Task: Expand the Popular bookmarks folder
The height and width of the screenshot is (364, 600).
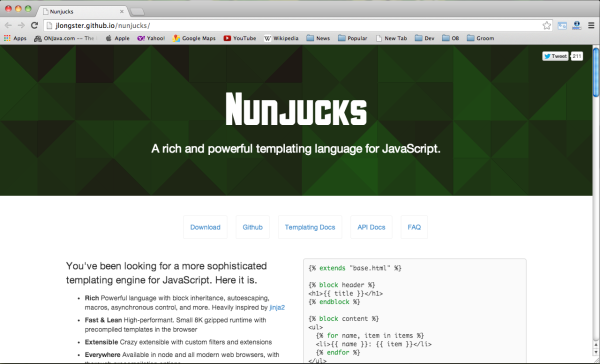Action: [x=352, y=38]
